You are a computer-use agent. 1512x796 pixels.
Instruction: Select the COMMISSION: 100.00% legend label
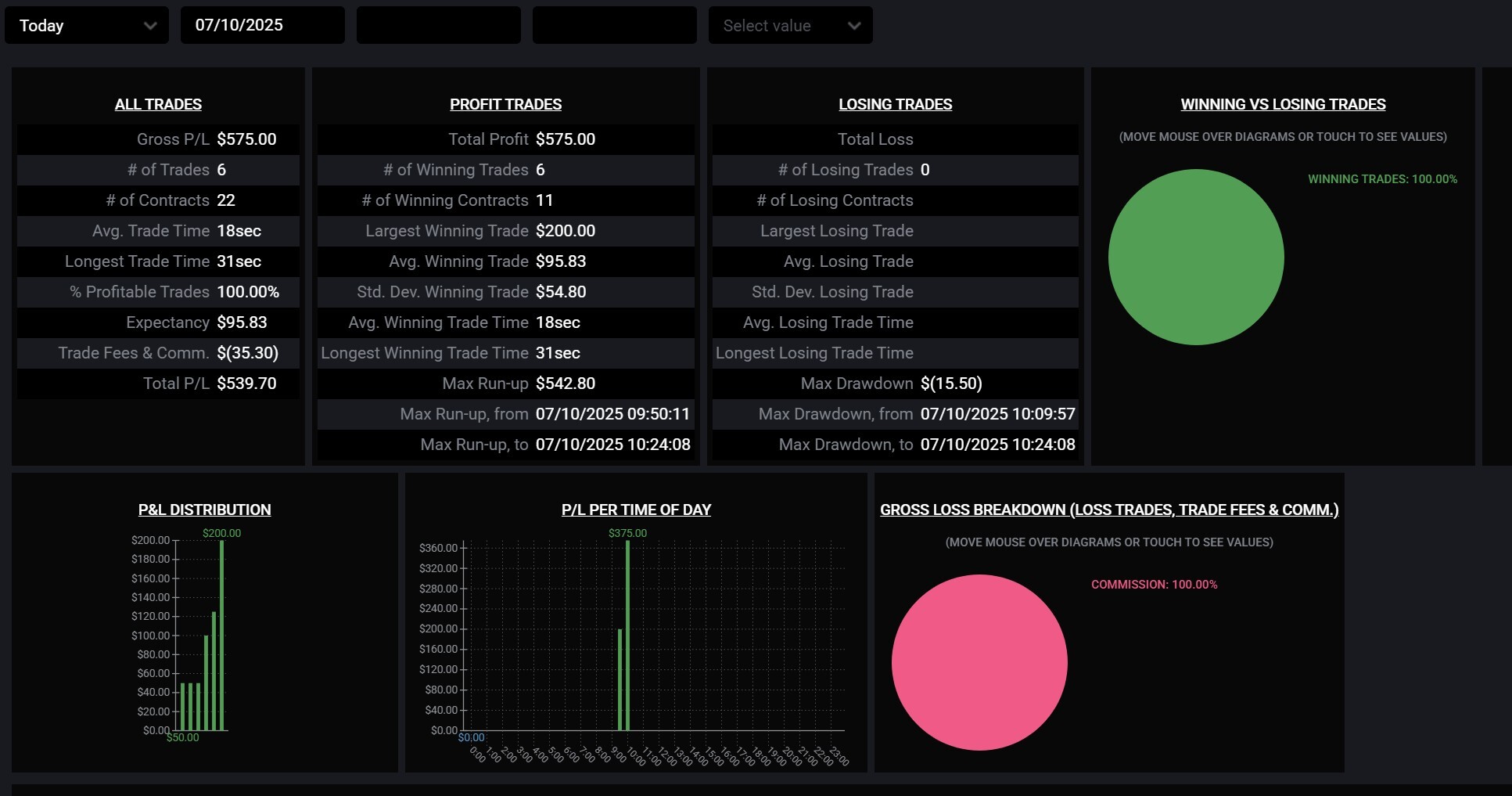pos(1154,585)
